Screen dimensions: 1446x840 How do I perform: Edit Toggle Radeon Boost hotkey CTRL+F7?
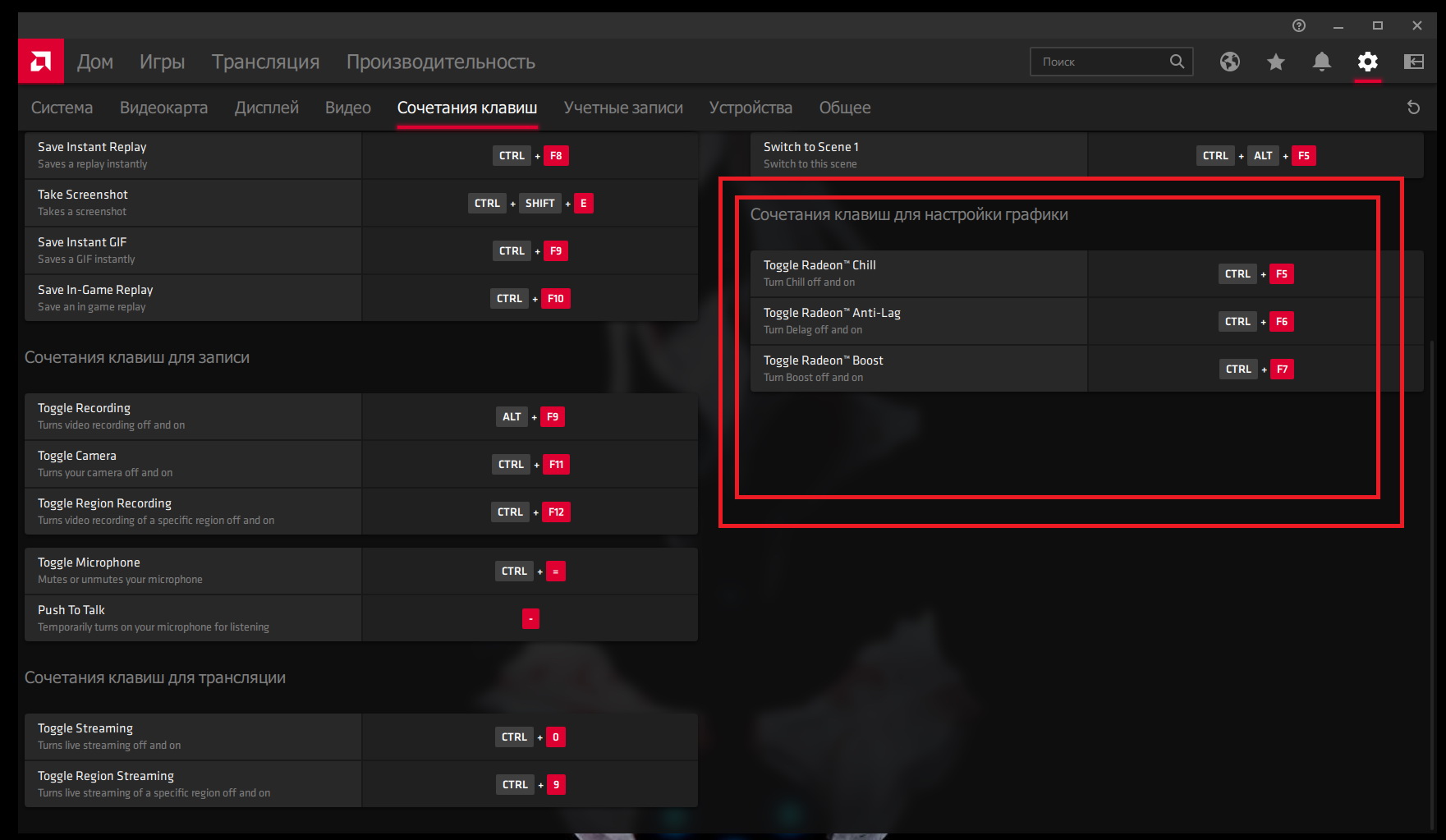pyautogui.click(x=1256, y=369)
